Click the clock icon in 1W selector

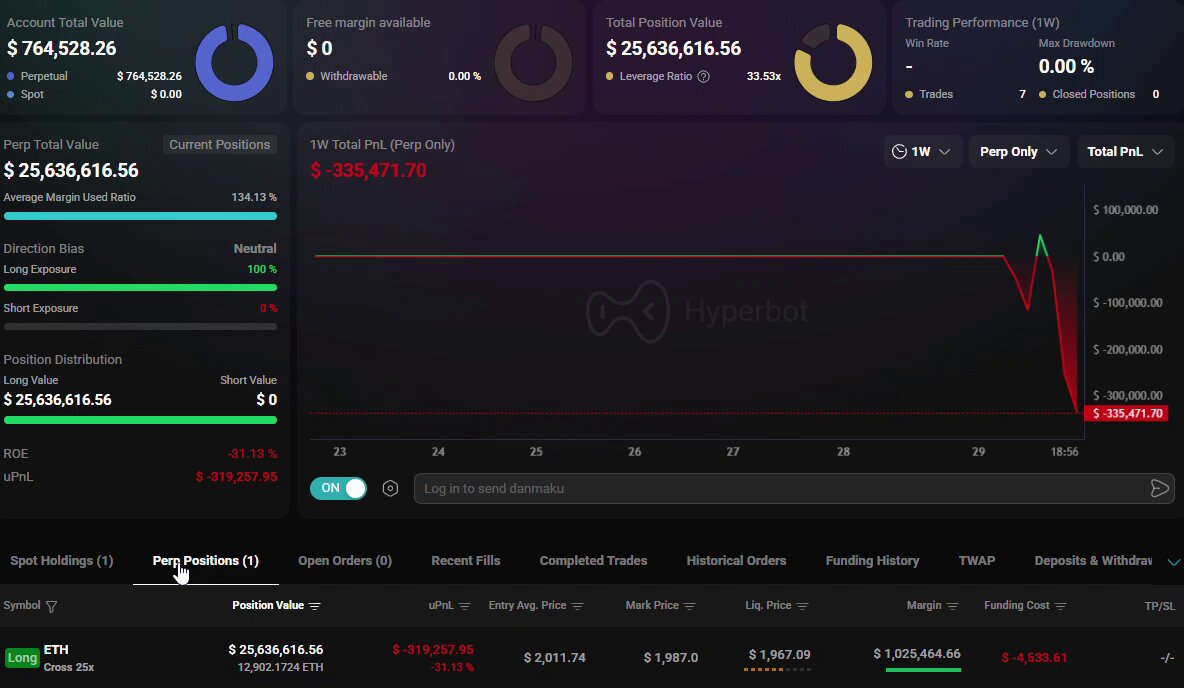(x=899, y=152)
